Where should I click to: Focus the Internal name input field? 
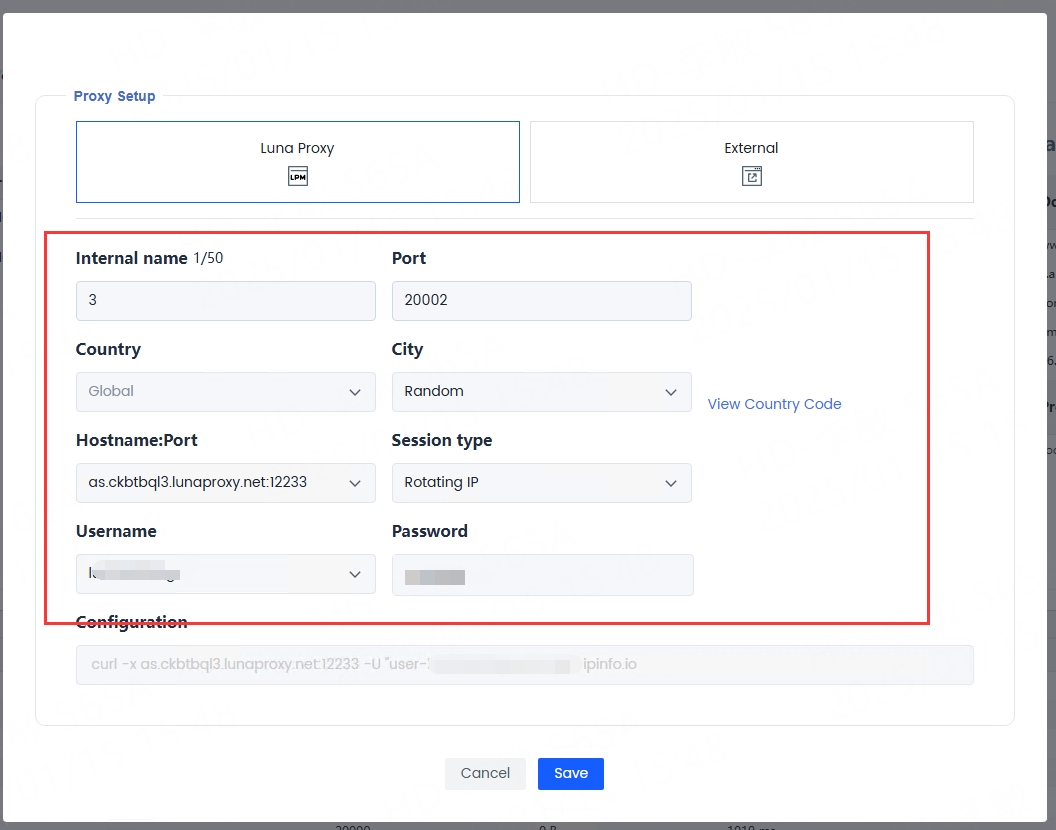(225, 300)
